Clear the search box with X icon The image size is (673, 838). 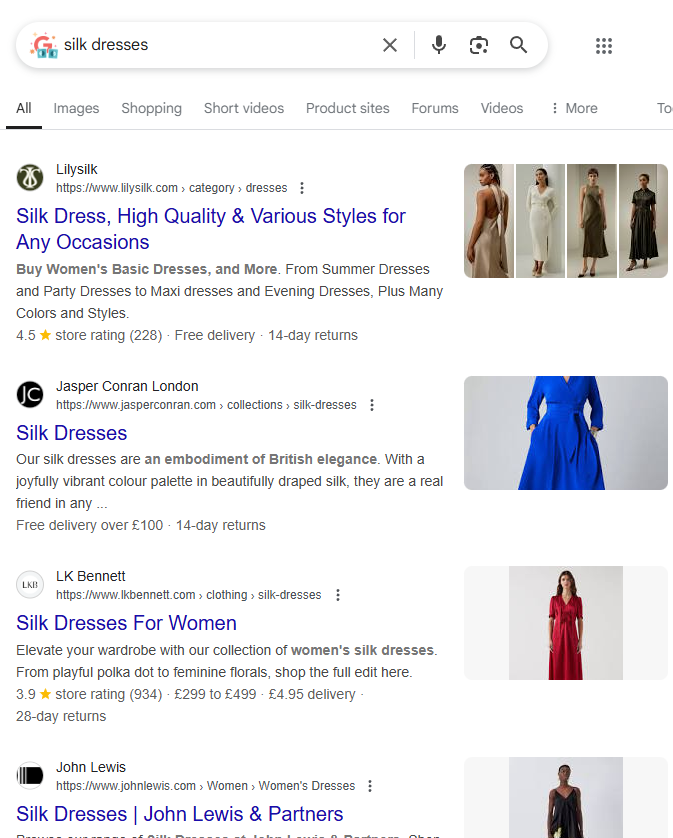(390, 45)
